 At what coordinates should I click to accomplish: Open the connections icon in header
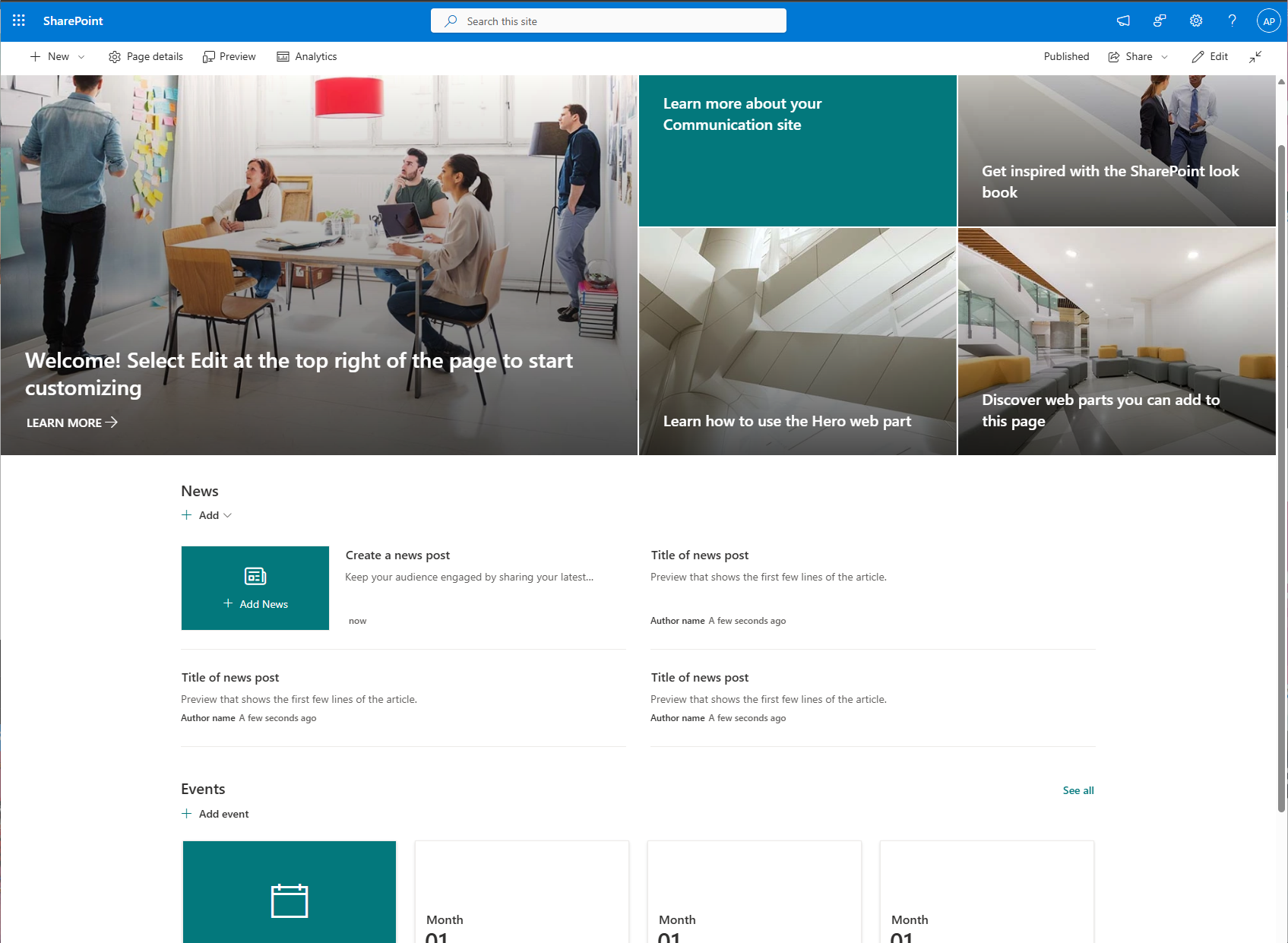click(1160, 21)
